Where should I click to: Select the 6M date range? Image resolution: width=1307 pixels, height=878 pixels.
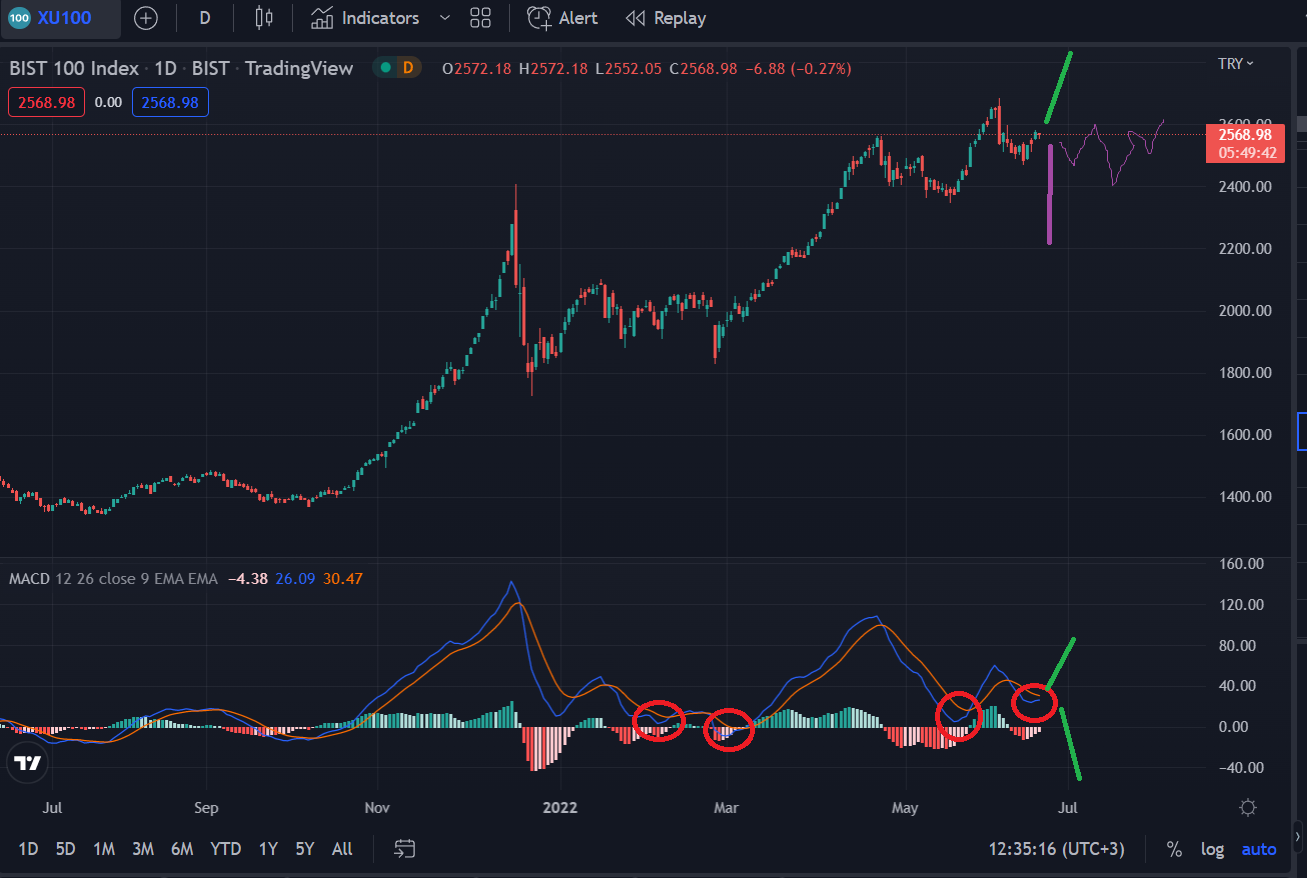tap(182, 849)
